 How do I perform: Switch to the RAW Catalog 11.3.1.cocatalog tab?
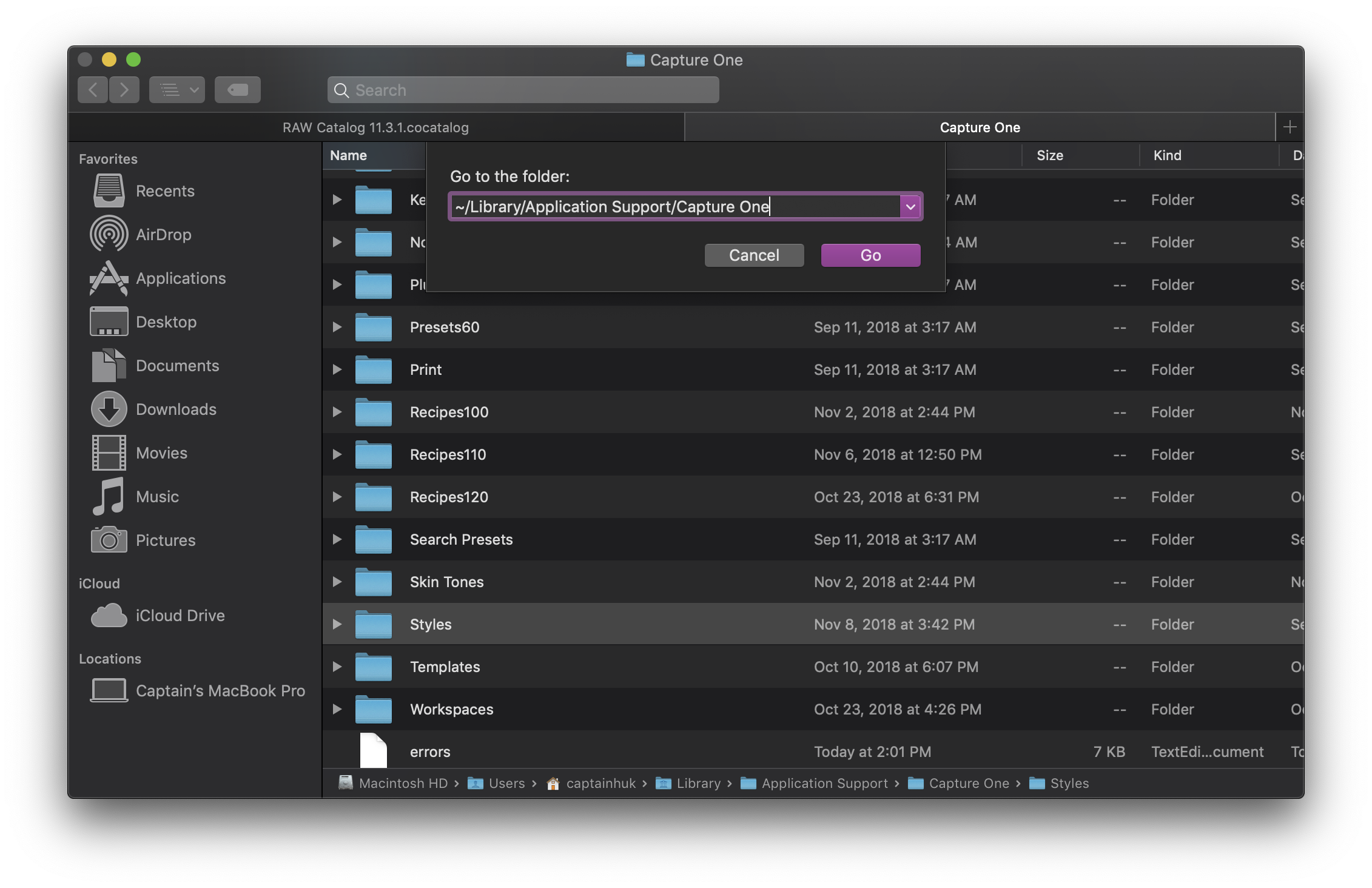[375, 127]
